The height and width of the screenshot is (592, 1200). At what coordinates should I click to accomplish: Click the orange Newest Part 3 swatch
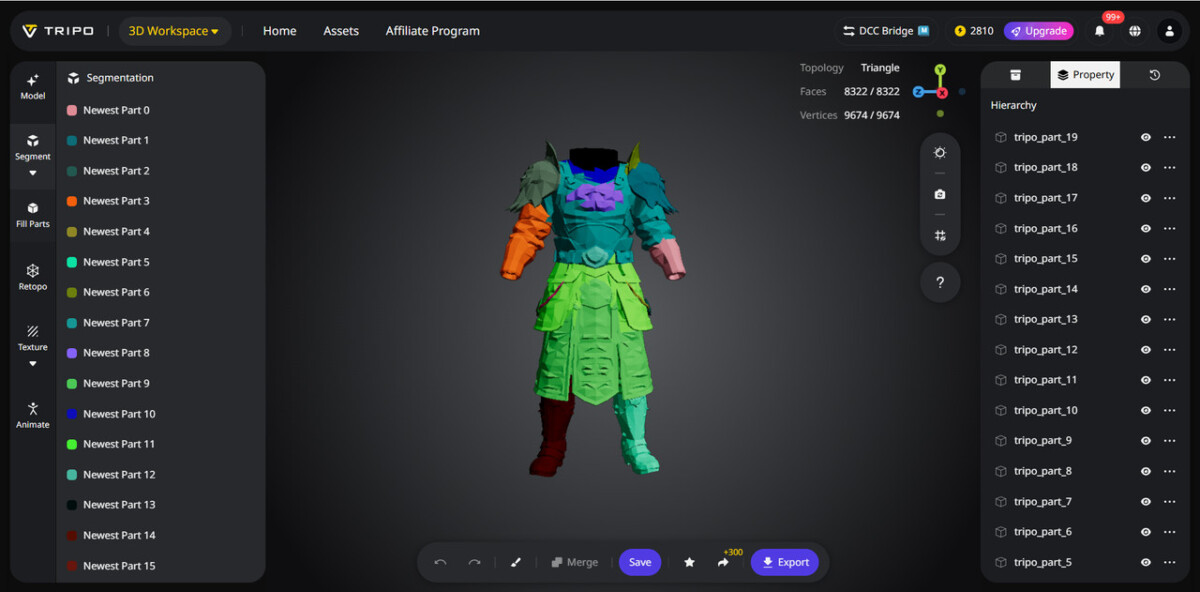[x=72, y=201]
